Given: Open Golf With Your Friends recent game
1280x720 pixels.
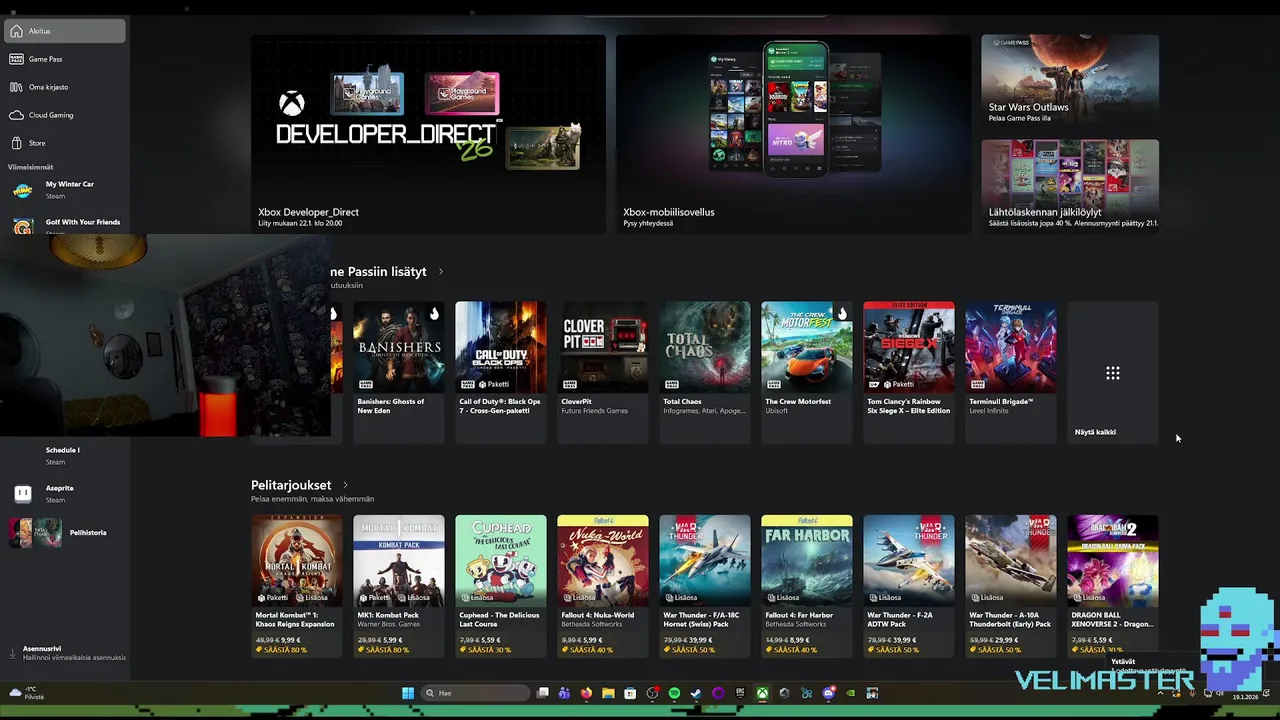Looking at the screenshot, I should tap(65, 225).
